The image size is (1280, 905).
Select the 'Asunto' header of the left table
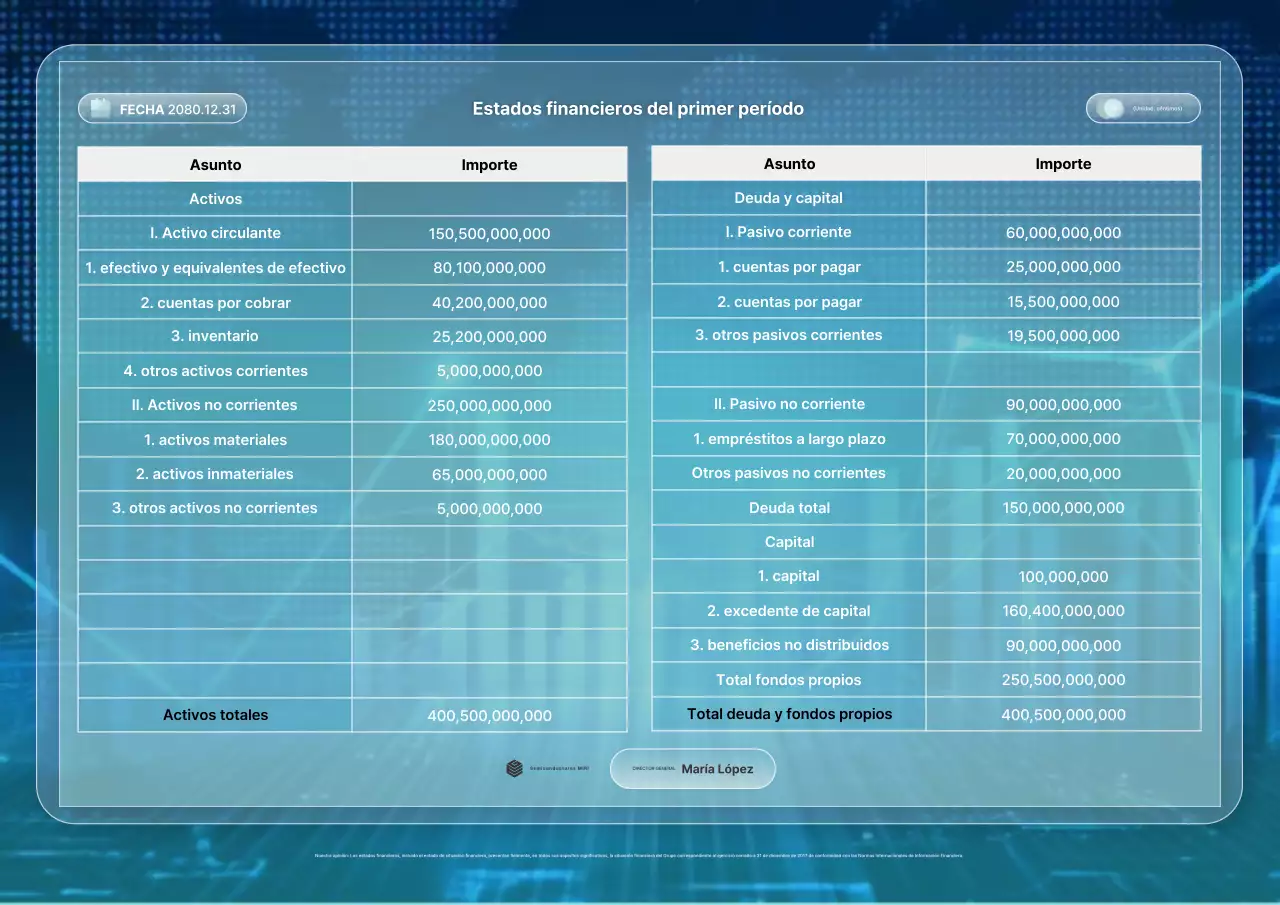click(x=215, y=164)
